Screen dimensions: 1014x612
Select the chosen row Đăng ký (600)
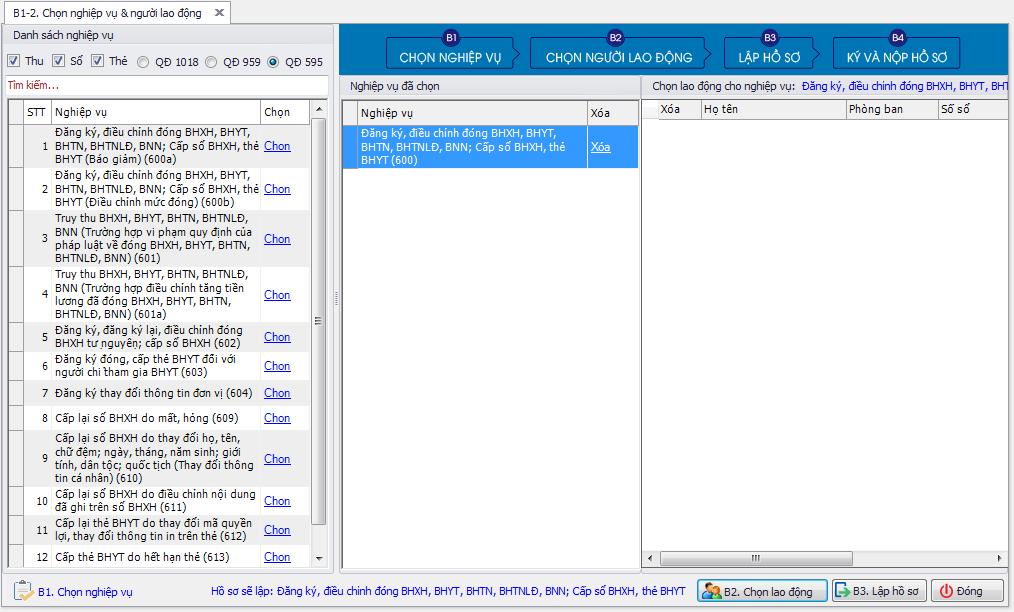(490, 147)
